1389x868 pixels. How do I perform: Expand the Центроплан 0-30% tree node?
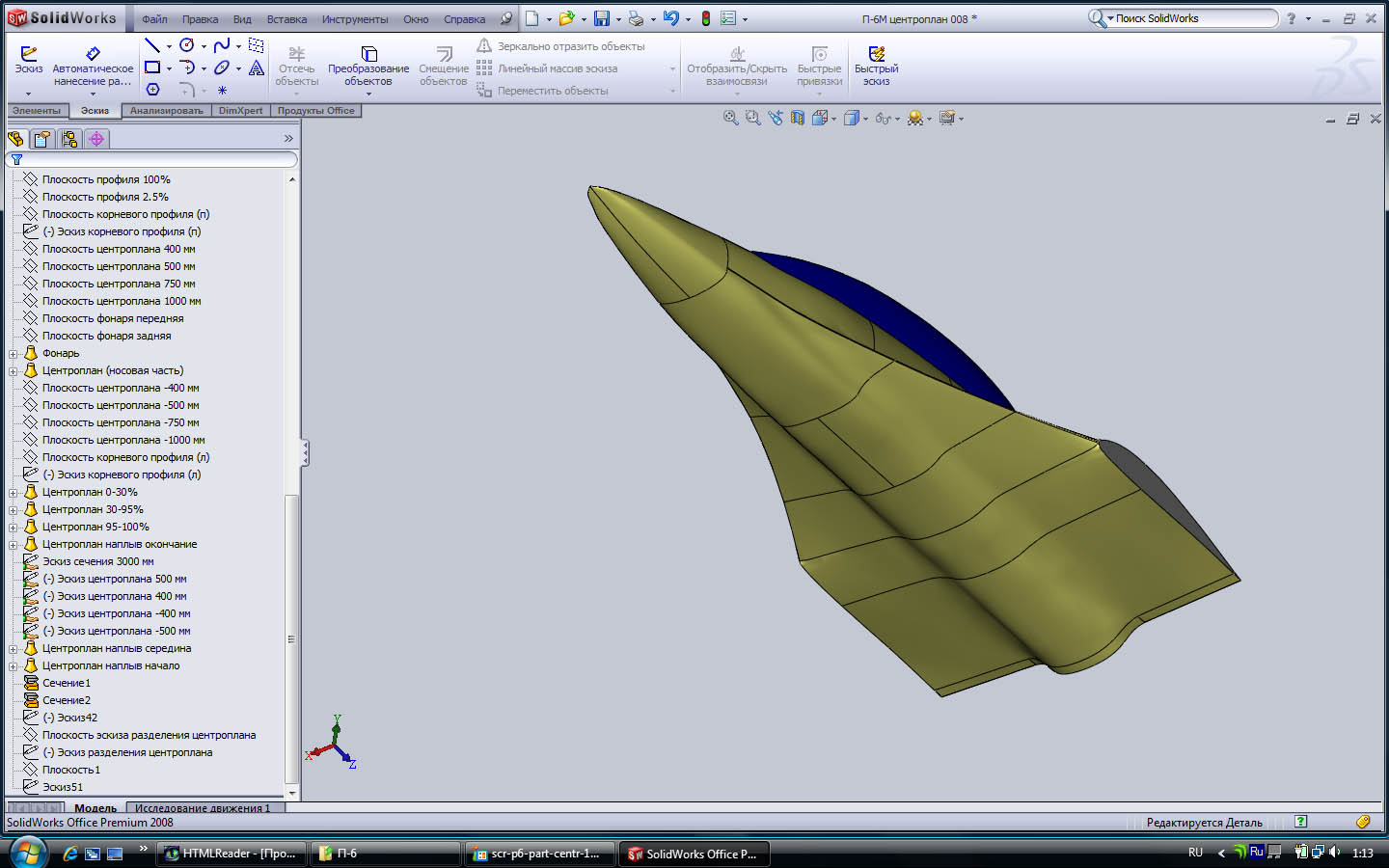(x=14, y=493)
